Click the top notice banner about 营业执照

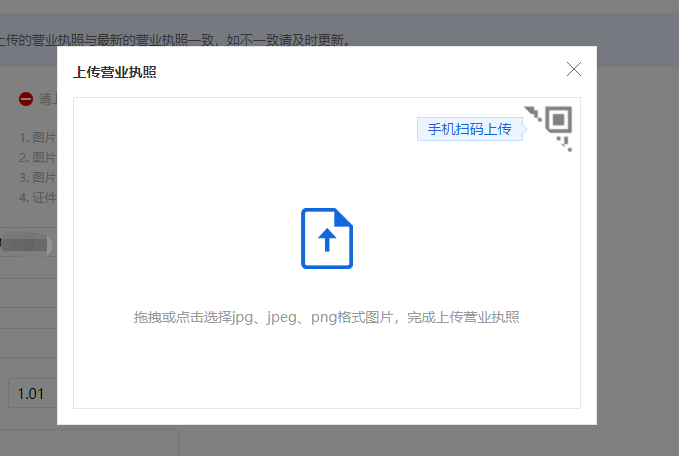click(200, 41)
